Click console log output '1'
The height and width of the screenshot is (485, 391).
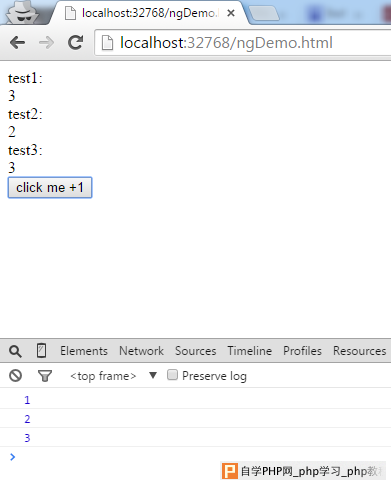point(27,400)
